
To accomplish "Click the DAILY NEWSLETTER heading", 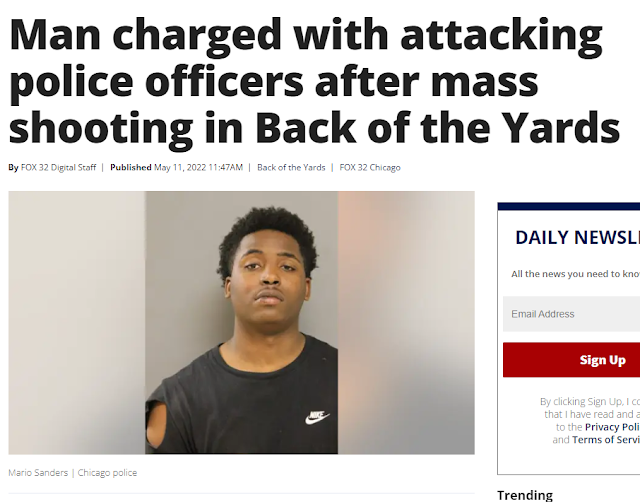I will (578, 238).
